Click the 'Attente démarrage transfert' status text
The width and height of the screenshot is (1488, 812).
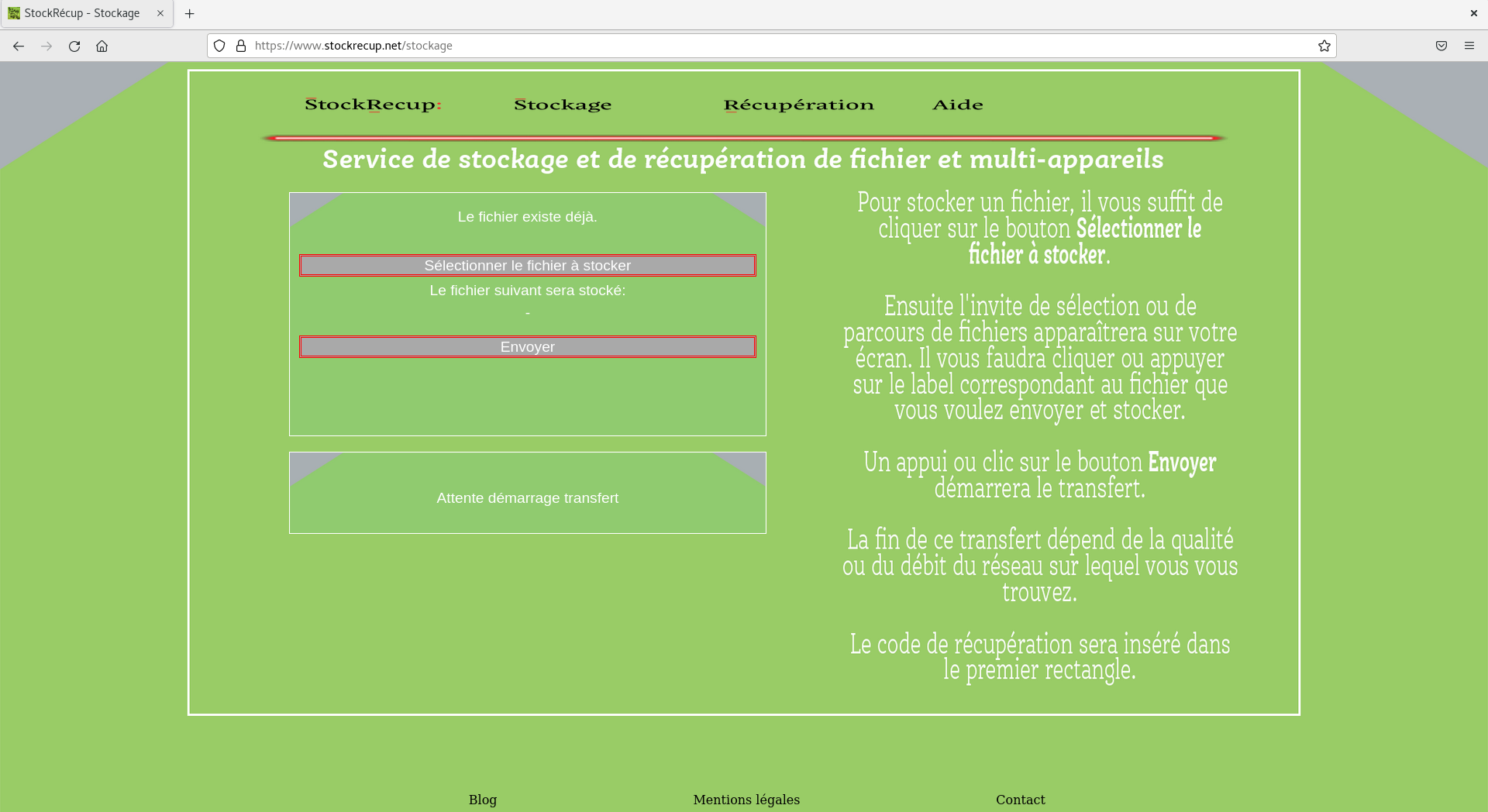(x=528, y=498)
